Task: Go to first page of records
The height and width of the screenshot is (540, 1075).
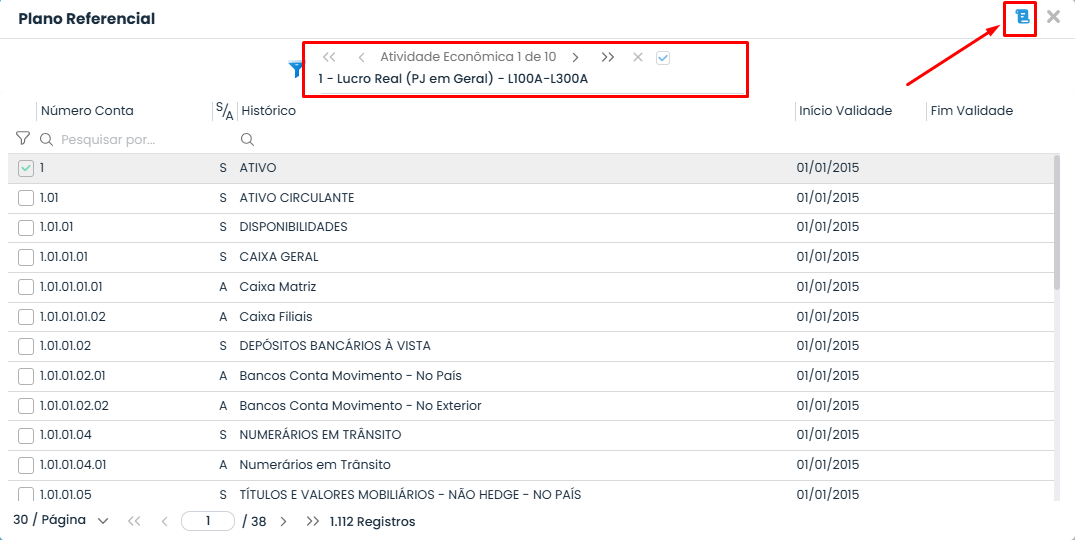Action: click(x=134, y=521)
